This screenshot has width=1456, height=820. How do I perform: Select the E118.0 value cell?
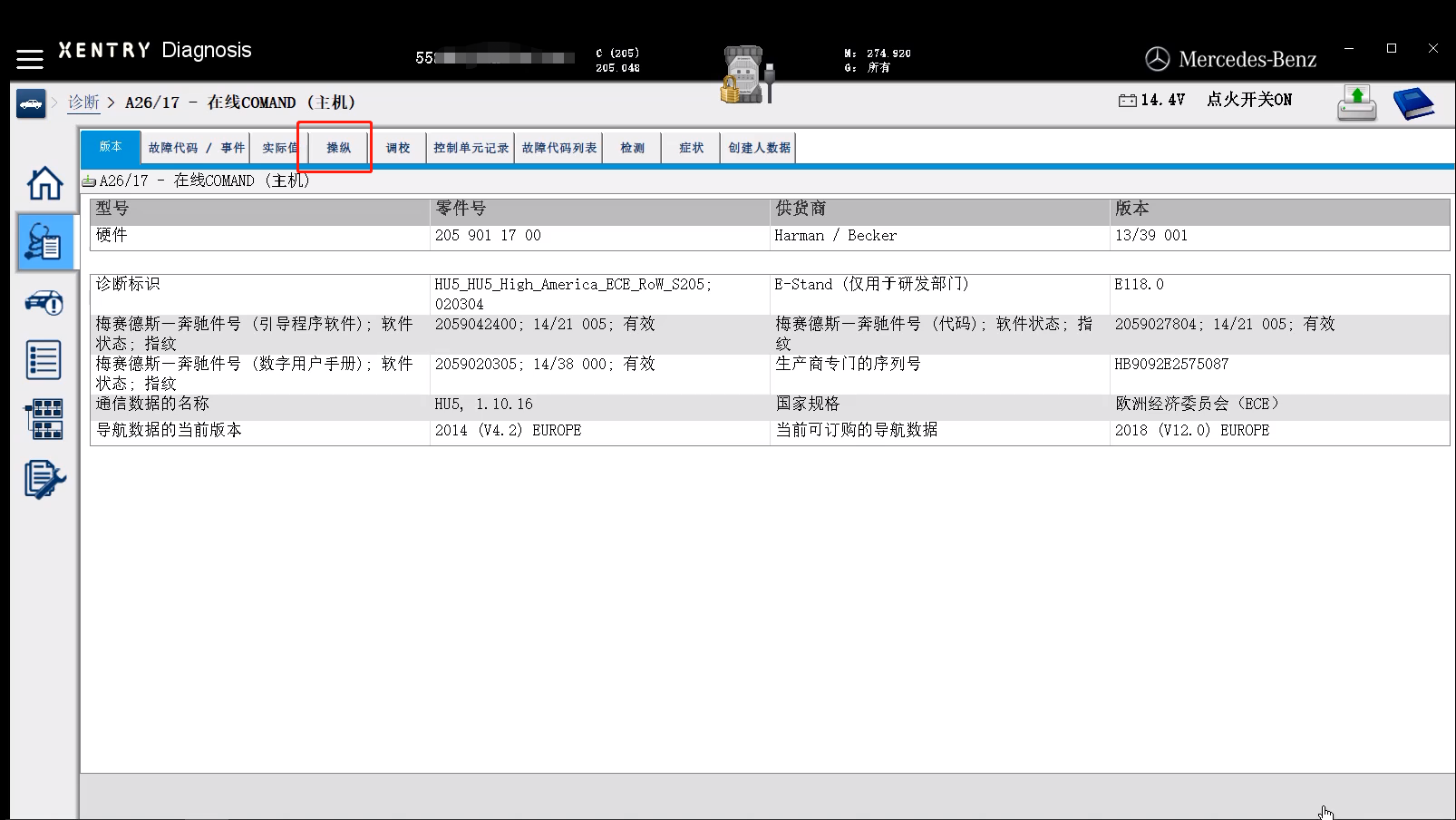pos(1140,285)
